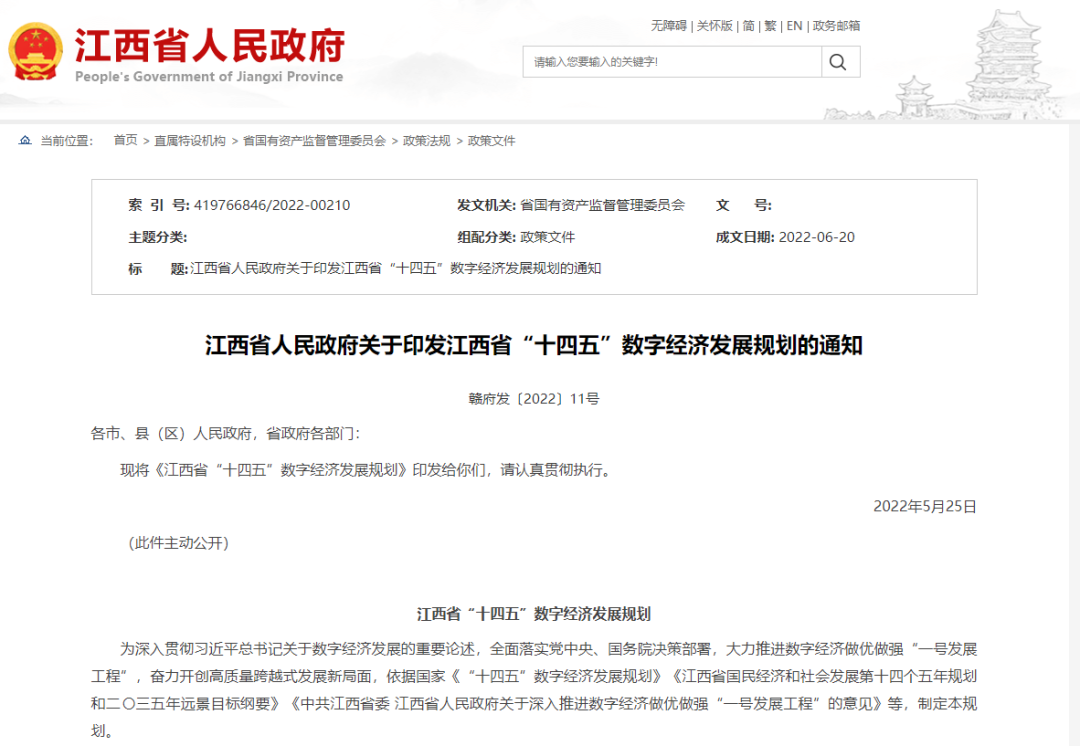
Task: Switch to 关怀版 care version
Action: [x=714, y=25]
